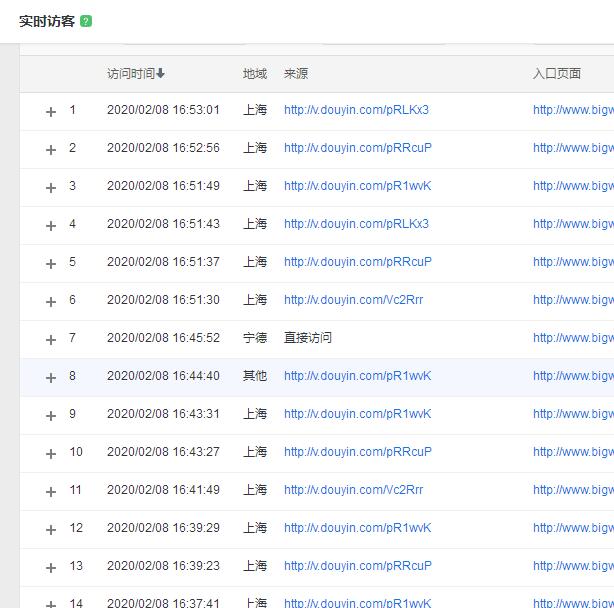This screenshot has height=608, width=614.
Task: Expand visitor row 9 details
Action: [51, 416]
